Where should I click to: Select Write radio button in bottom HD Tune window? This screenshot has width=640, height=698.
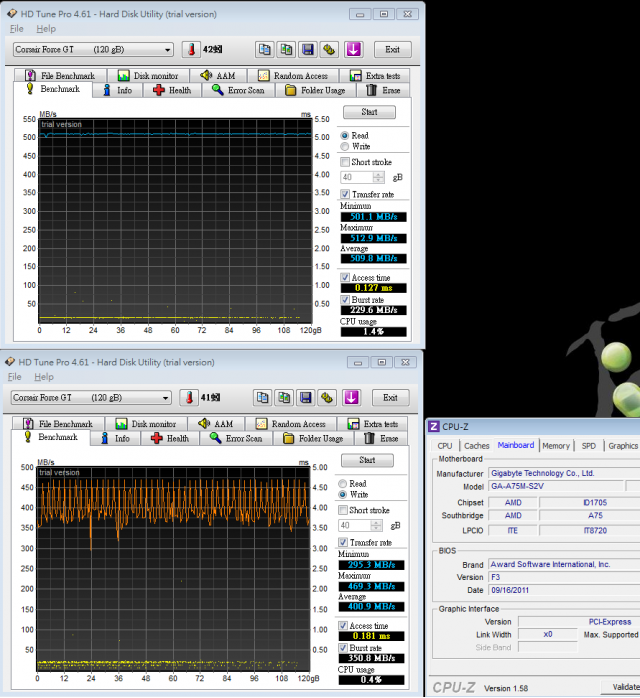(x=342, y=495)
